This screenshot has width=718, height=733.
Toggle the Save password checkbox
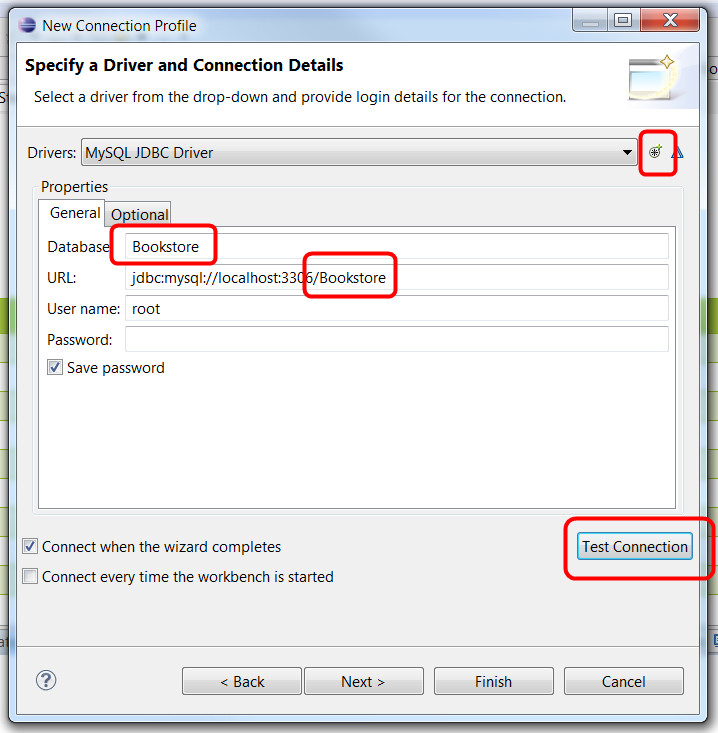pos(55,367)
